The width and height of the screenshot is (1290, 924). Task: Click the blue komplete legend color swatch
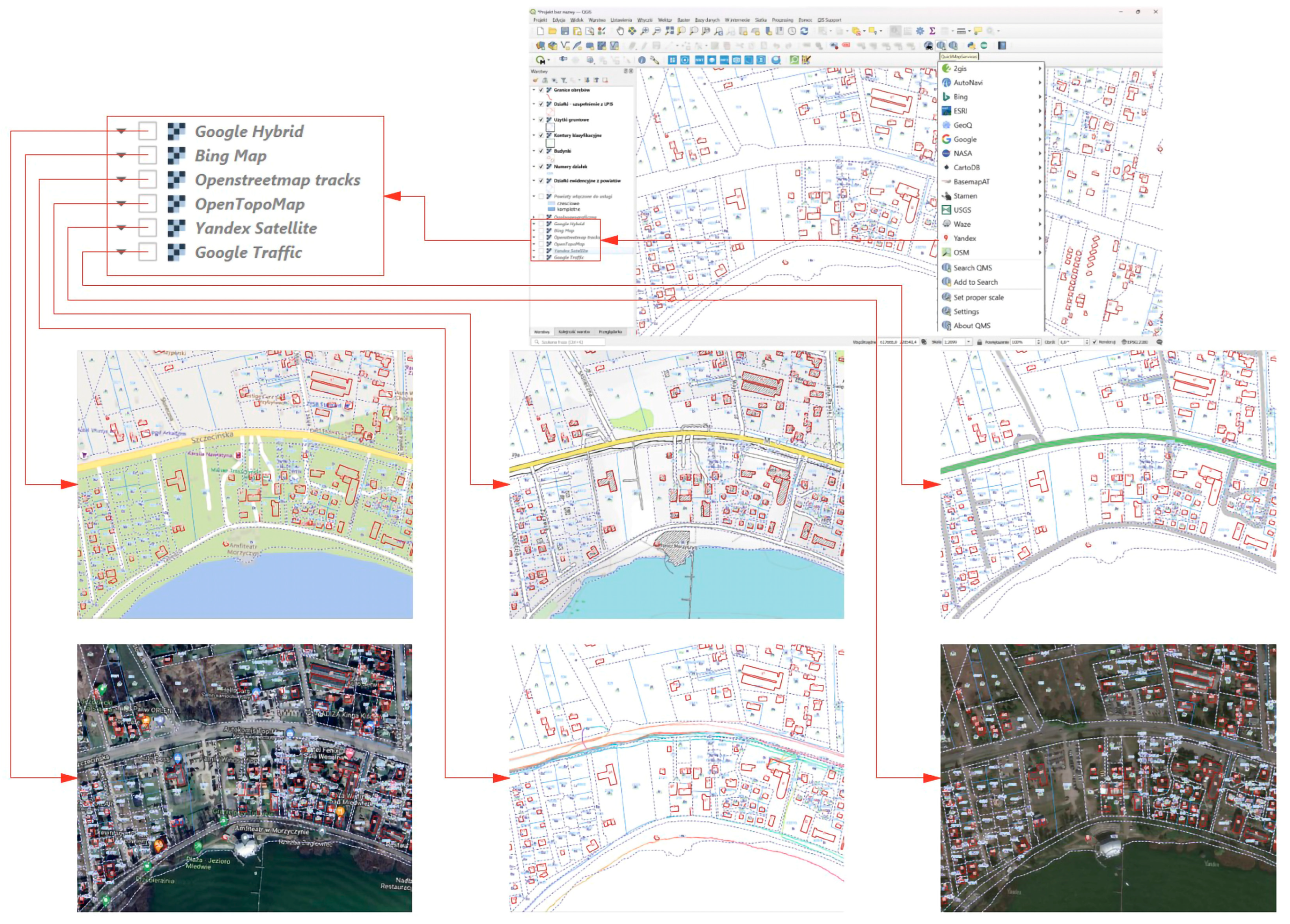551,209
